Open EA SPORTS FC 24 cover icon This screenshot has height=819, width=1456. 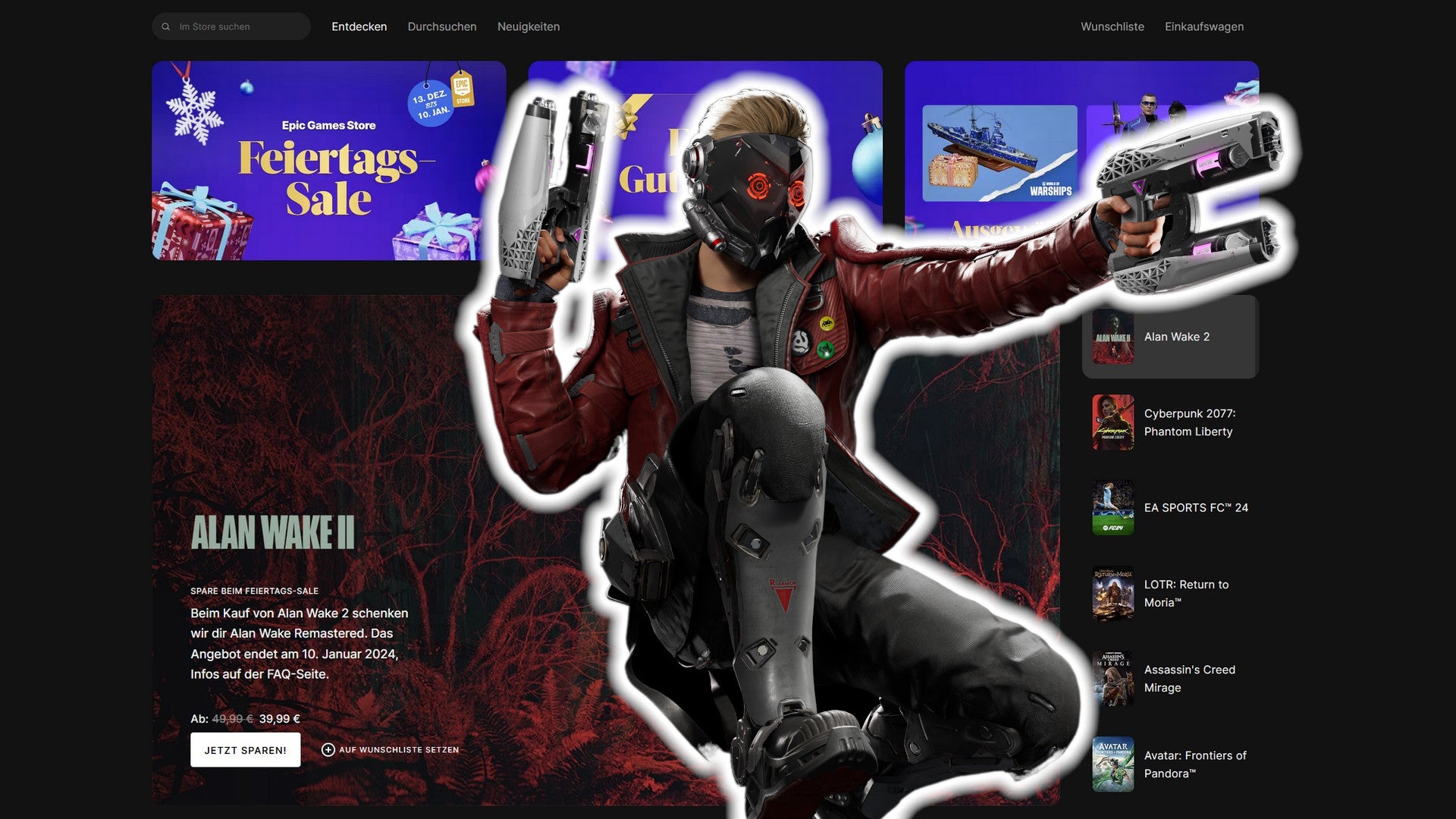[1112, 508]
